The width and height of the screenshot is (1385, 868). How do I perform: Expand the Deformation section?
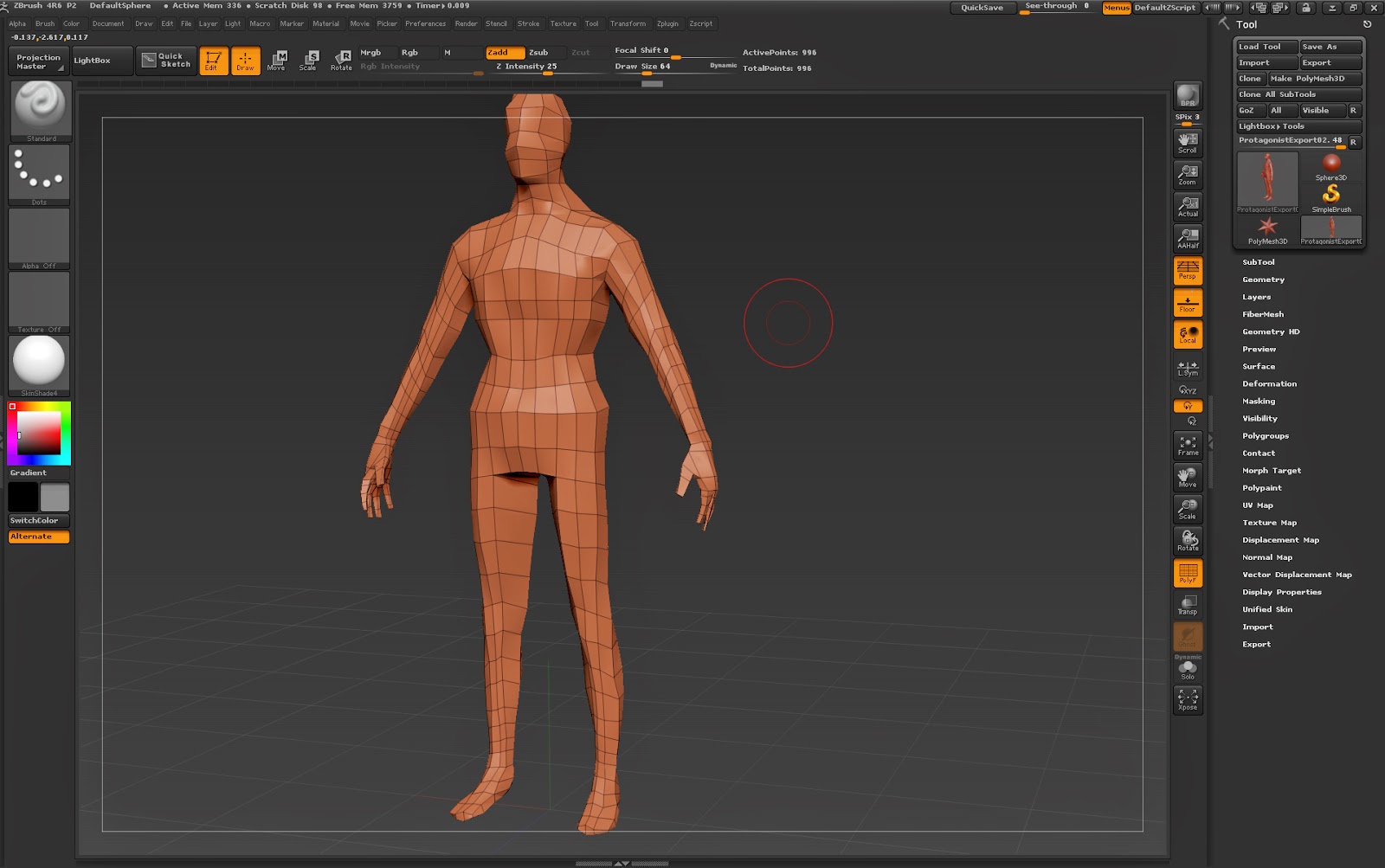click(x=1269, y=383)
